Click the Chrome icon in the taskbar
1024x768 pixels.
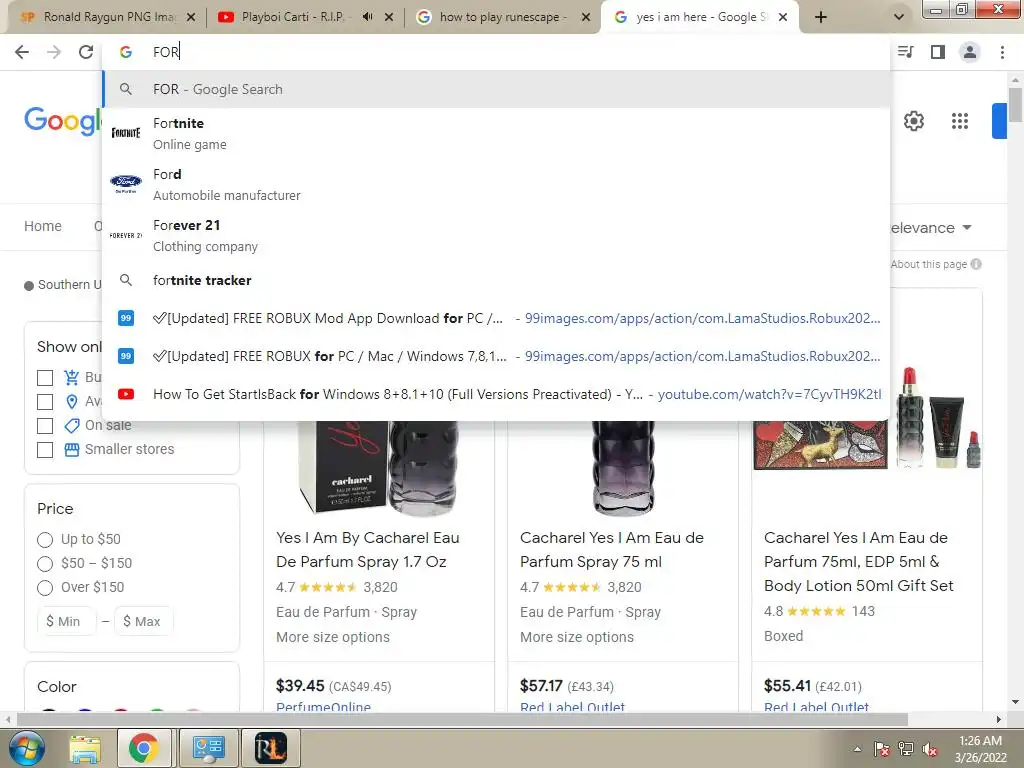(x=144, y=748)
